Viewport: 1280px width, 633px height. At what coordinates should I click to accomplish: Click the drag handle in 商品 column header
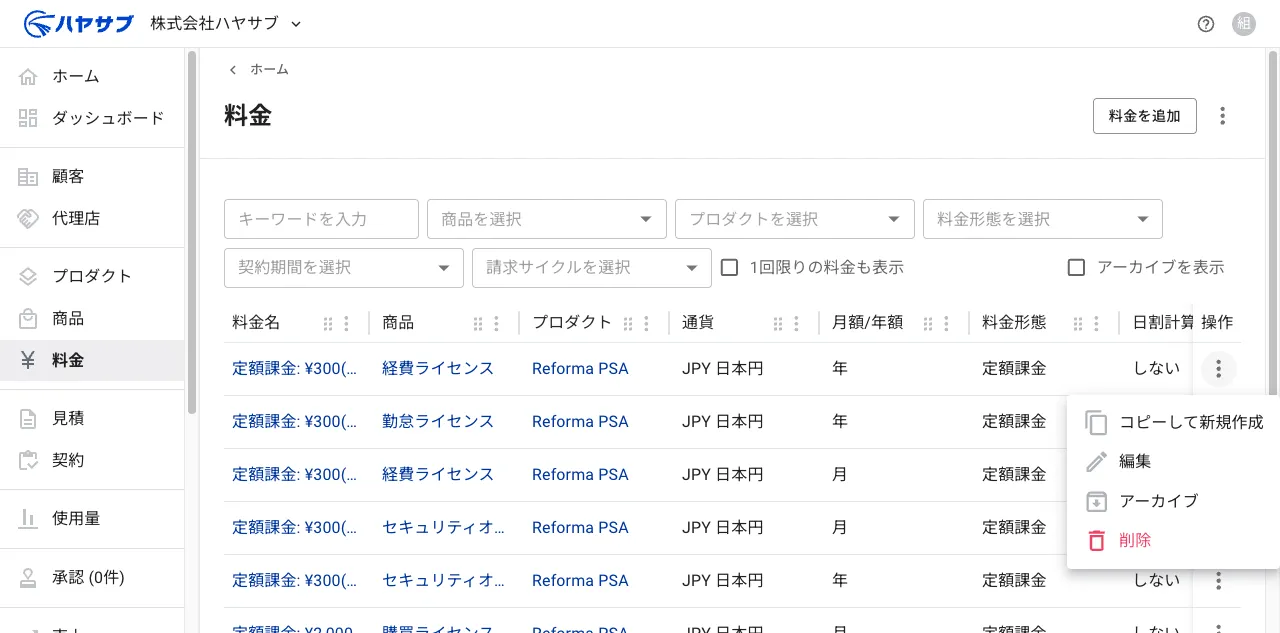coord(478,324)
